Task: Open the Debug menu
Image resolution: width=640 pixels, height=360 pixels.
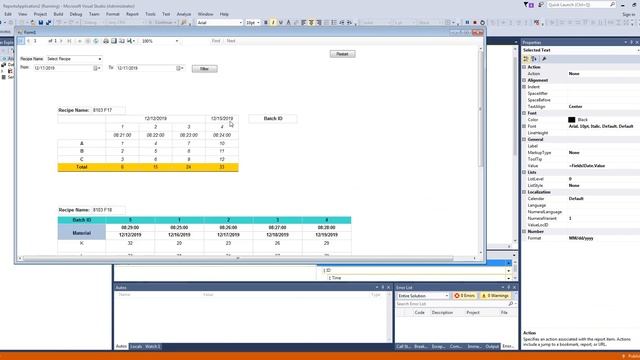Action: [76, 14]
